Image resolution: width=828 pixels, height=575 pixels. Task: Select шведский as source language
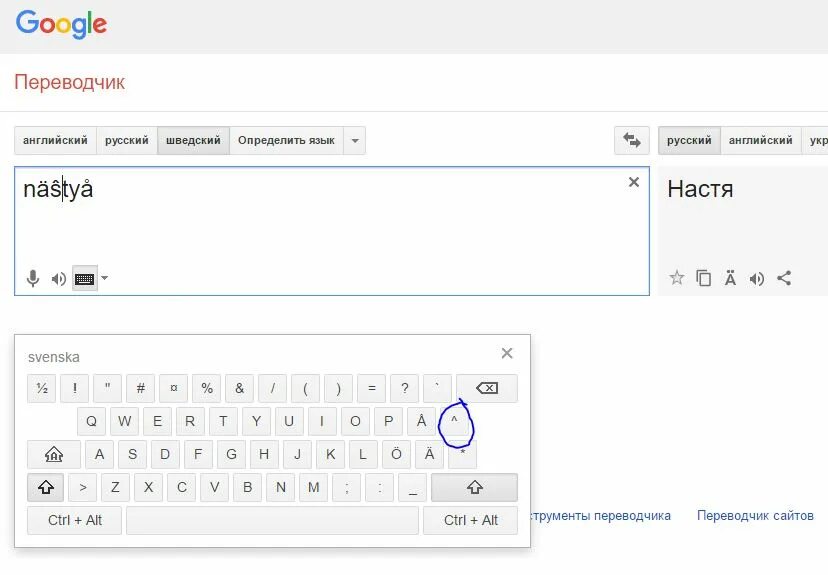[x=193, y=140]
